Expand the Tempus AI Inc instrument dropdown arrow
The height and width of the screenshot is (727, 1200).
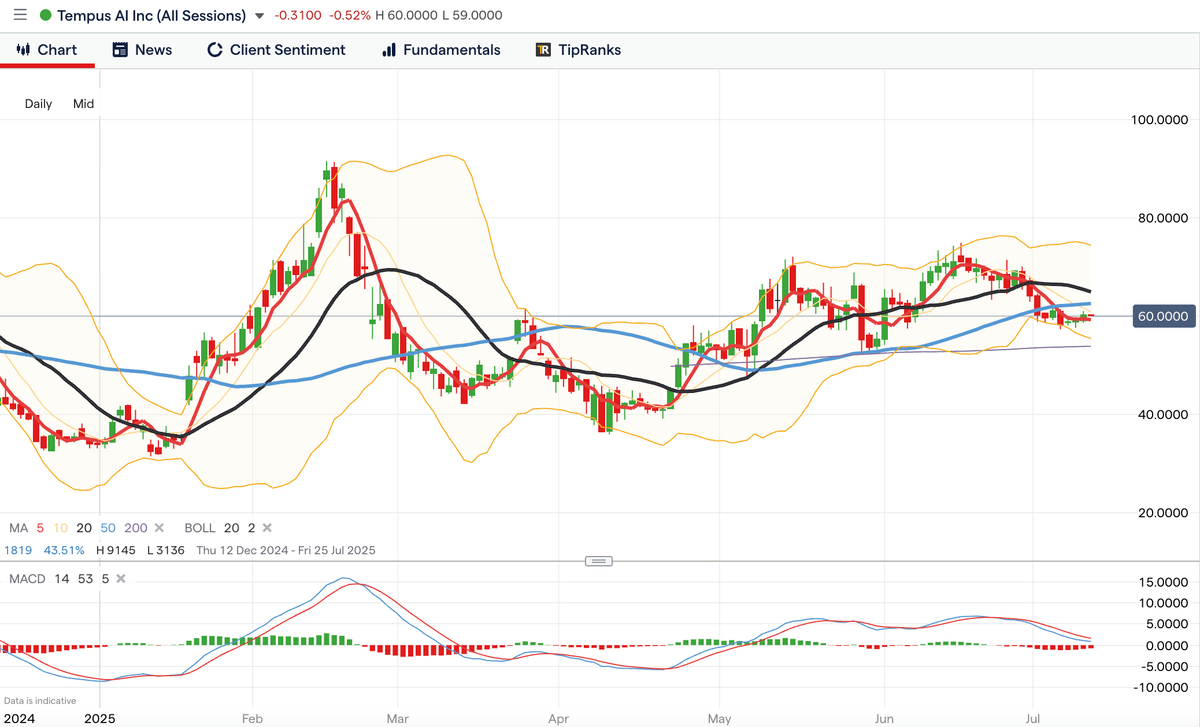(260, 16)
